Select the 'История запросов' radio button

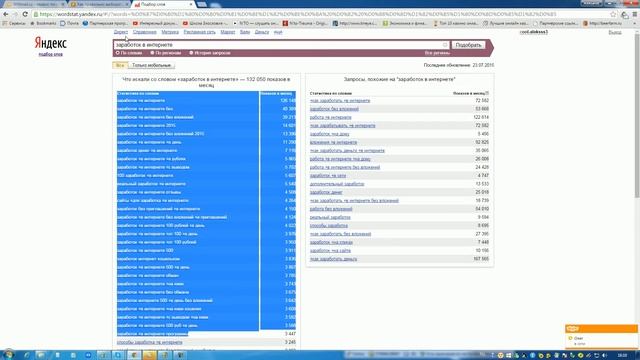tap(191, 53)
